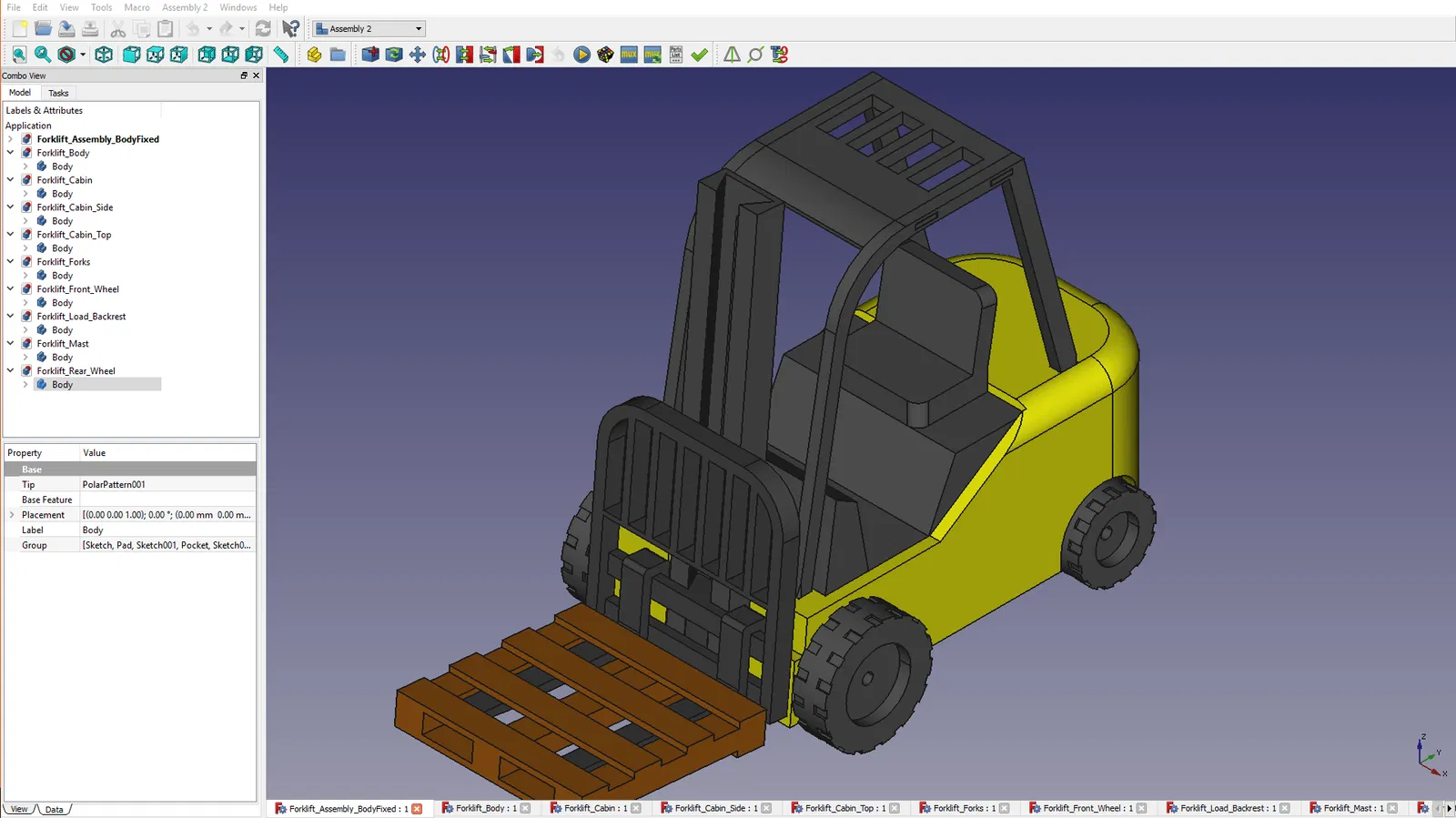This screenshot has width=1456, height=818.
Task: Close the Forklift_Assembly_BodyFixed document tab
Action: 418,809
